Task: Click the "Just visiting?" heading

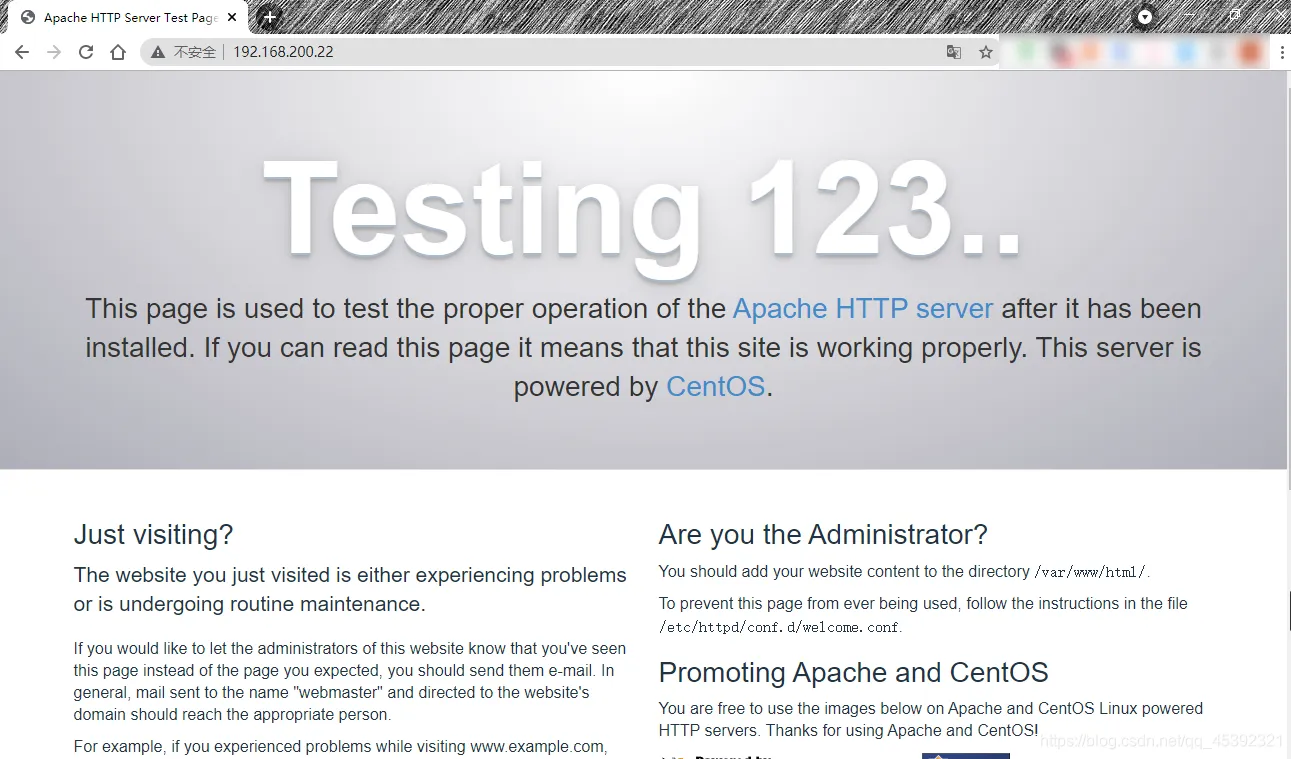Action: (153, 535)
